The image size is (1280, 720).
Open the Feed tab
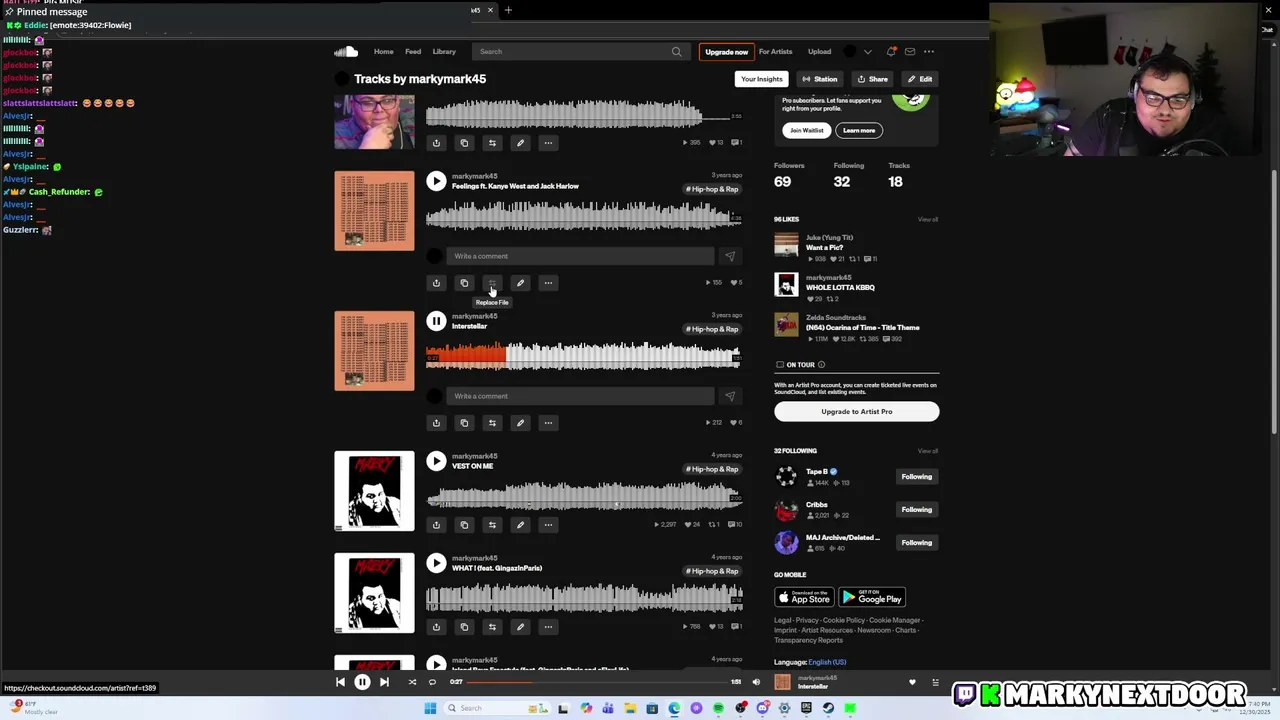[x=413, y=52]
